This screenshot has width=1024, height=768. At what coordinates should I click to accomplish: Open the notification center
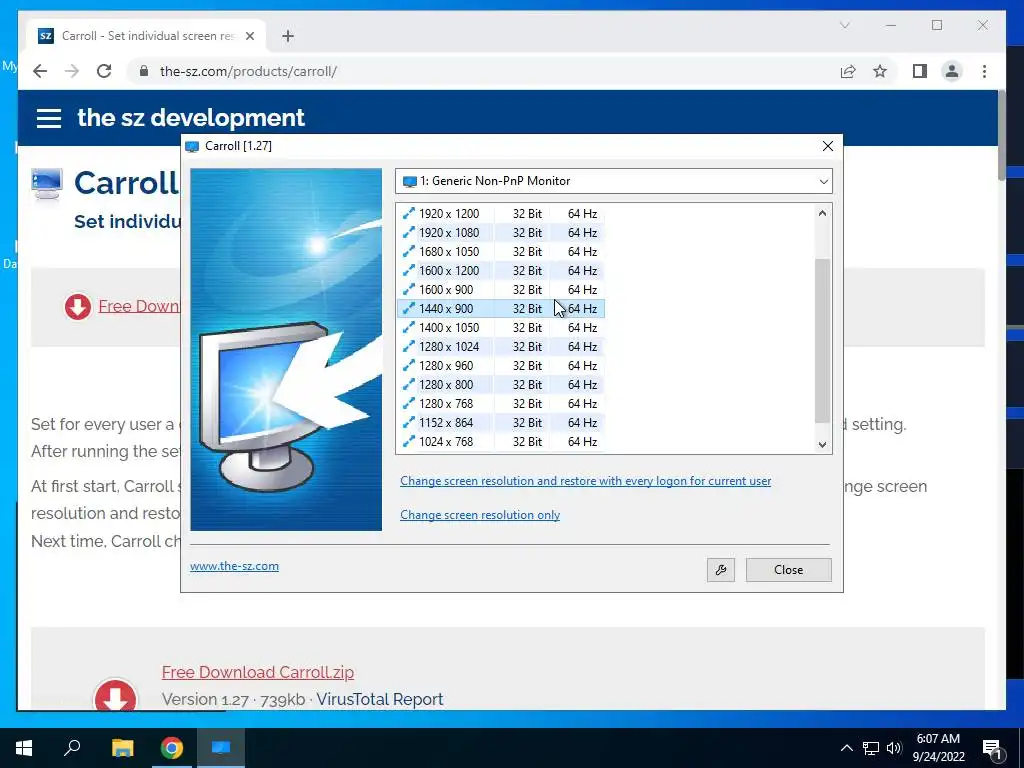pos(992,748)
